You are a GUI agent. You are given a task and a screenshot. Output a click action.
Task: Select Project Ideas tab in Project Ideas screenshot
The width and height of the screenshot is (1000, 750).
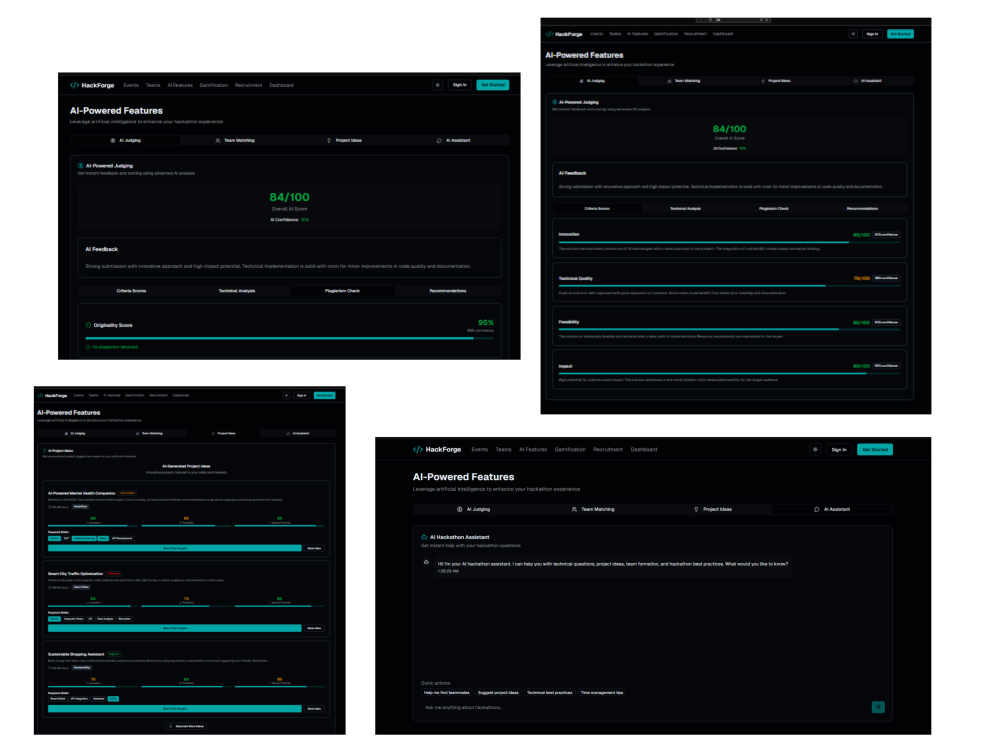pos(223,434)
